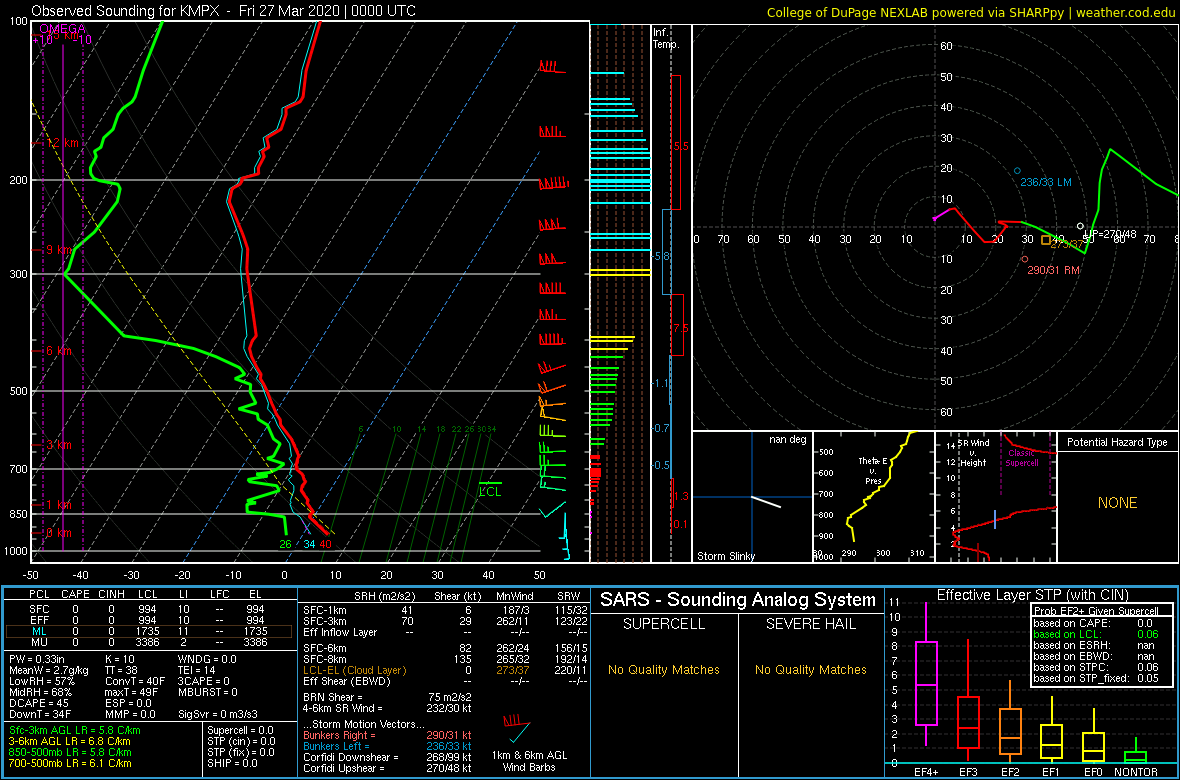Click the surface temperature value 40
Screen dimensions: 1180x780
[325, 544]
